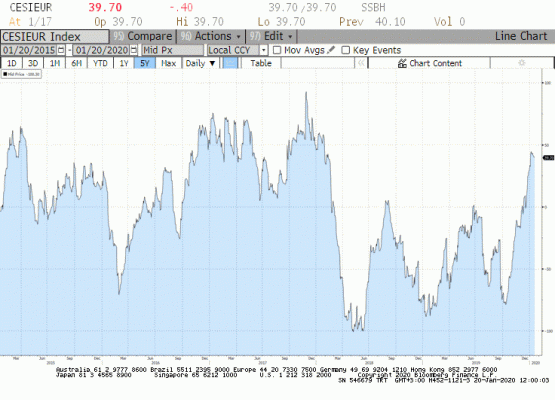Screen dimensions: 555x400
Task: Click the Mov Avgs pencil edit icon
Action: tap(331, 50)
